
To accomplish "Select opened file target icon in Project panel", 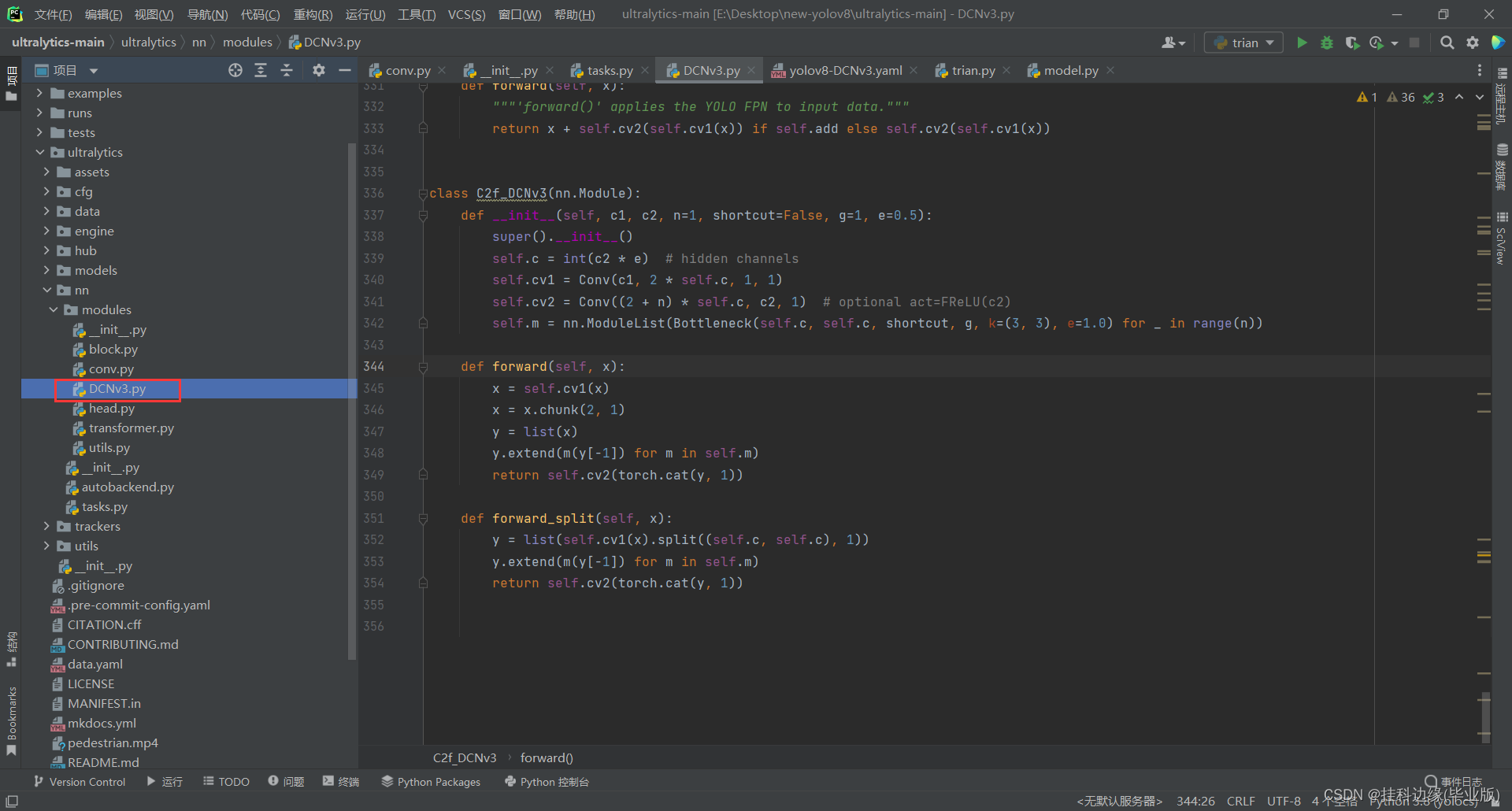I will [x=235, y=70].
